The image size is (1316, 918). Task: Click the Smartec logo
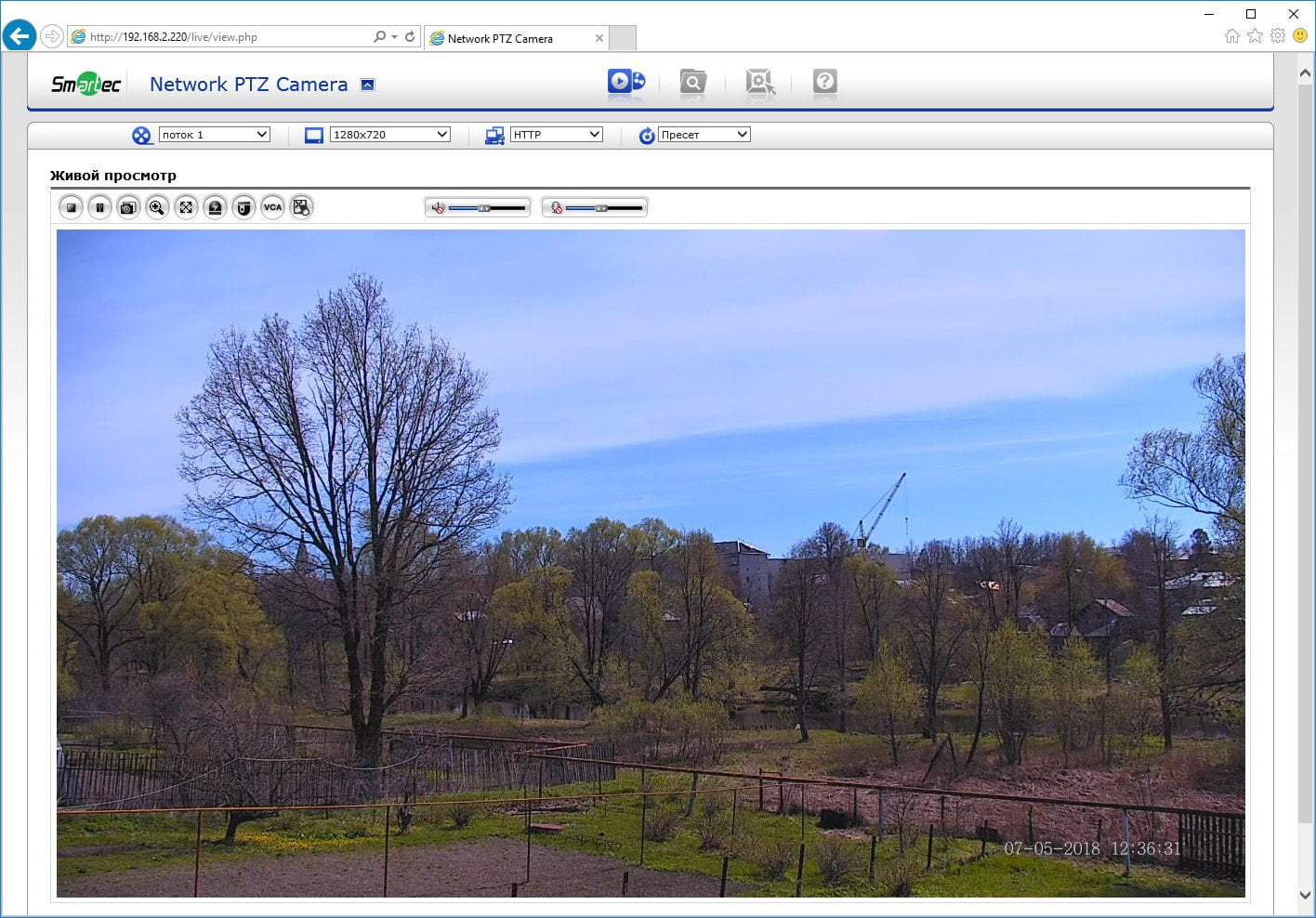pos(86,84)
